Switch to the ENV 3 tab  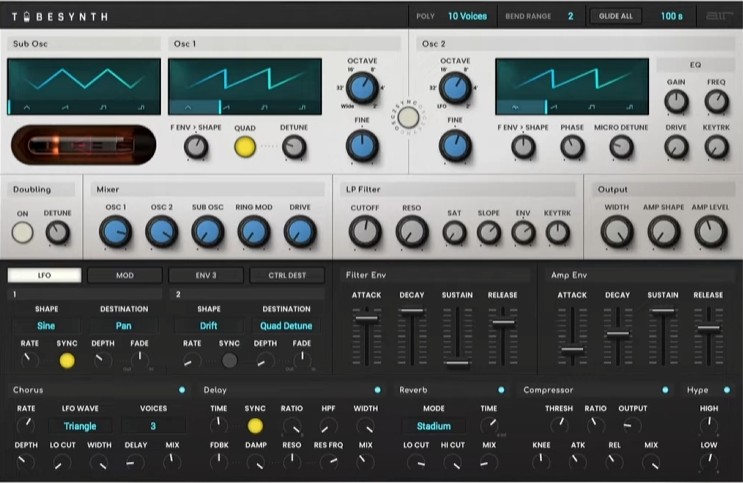coord(206,275)
